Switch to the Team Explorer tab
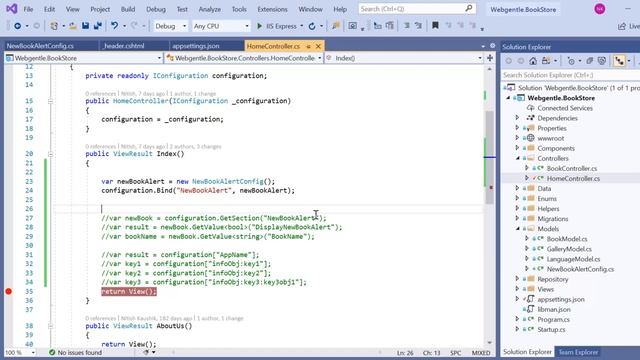640x360 pixels. pyautogui.click(x=578, y=352)
